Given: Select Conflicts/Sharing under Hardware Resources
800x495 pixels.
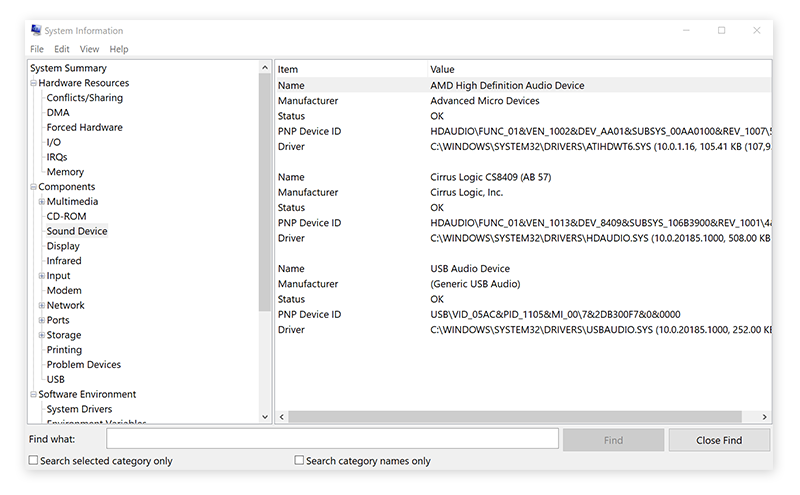Looking at the screenshot, I should pyautogui.click(x=85, y=98).
